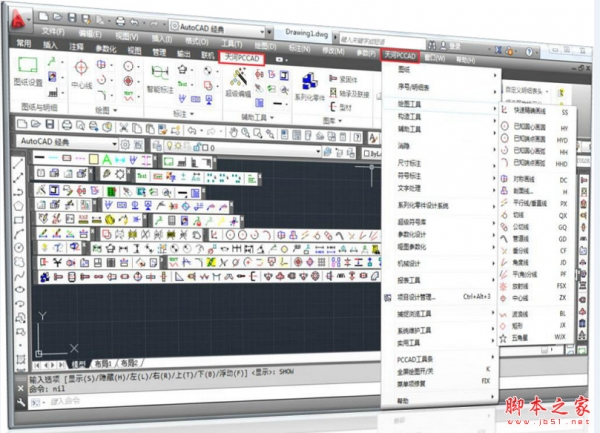Expand the 辅助工具 ribbon panel
600x433 pixels.
(x=257, y=117)
